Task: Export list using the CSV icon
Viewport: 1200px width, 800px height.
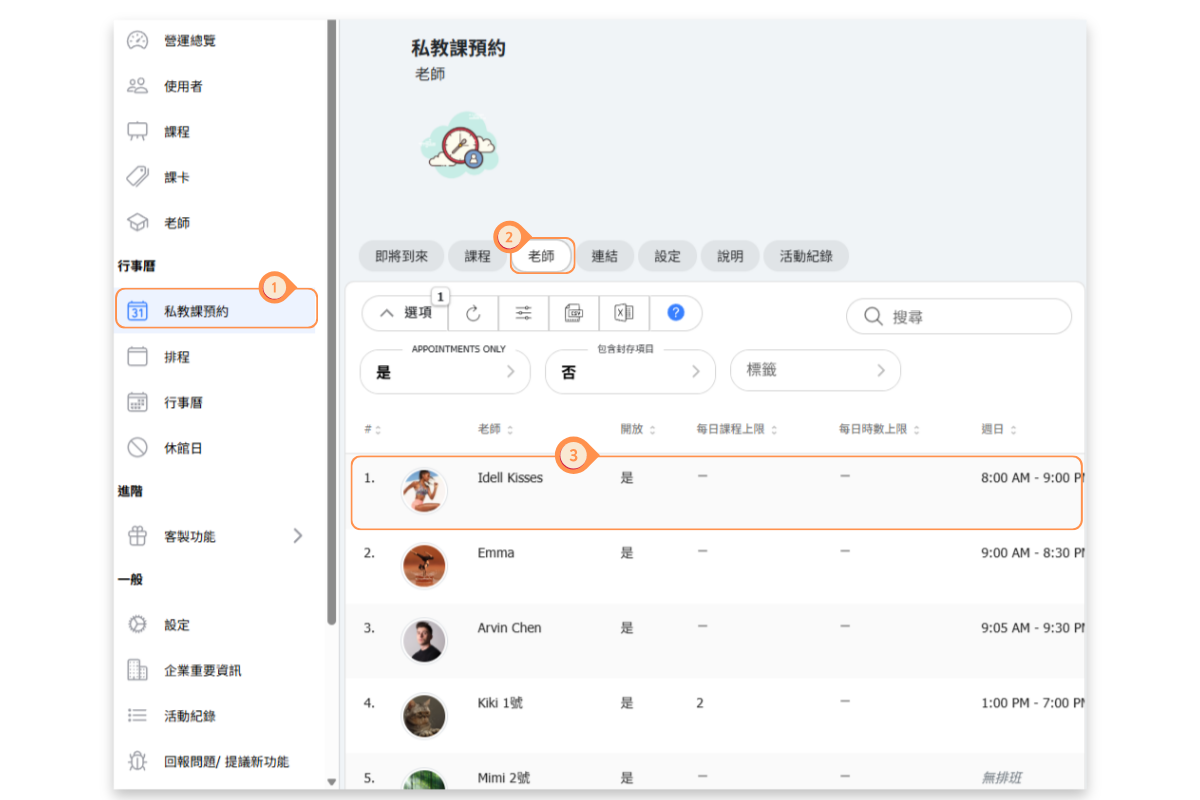Action: [x=574, y=314]
